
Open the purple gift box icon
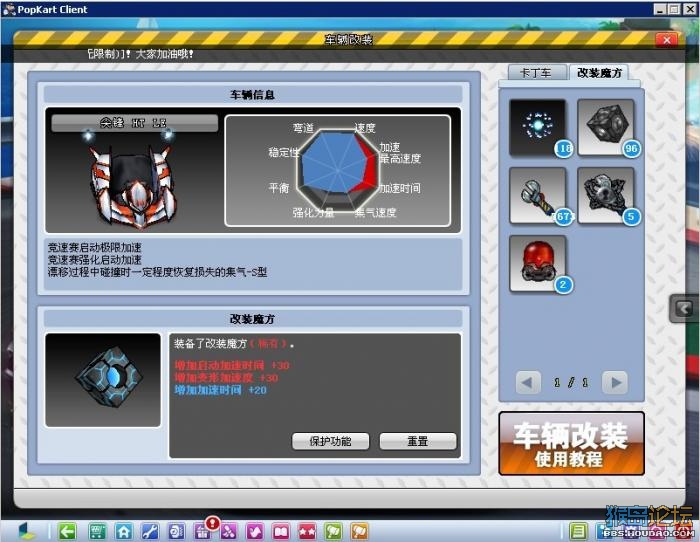(202, 532)
